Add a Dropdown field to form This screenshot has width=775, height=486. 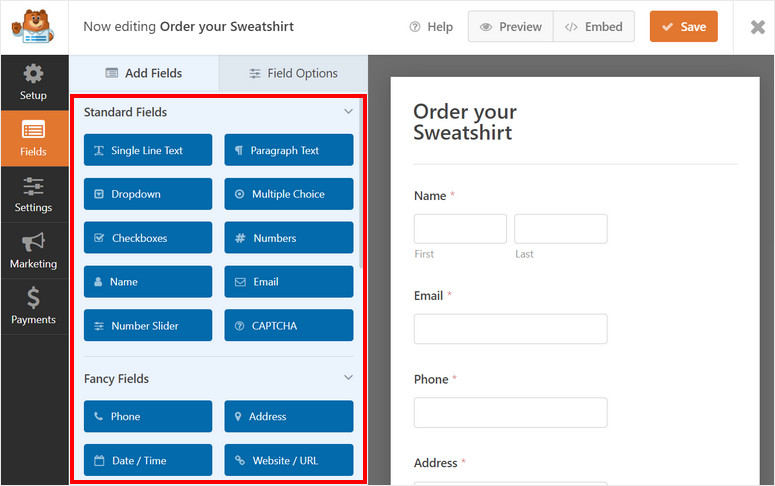tap(148, 194)
